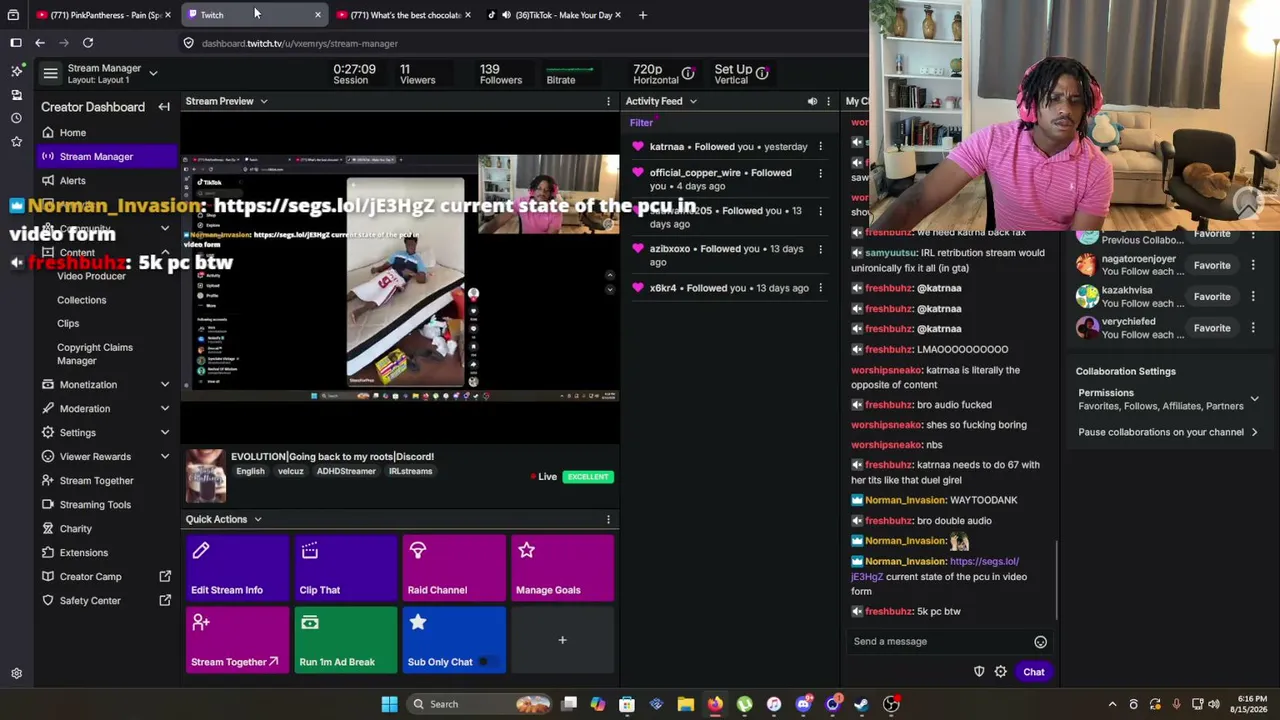1280x720 pixels.
Task: Open the Filter link in Activity Feed
Action: tap(641, 123)
